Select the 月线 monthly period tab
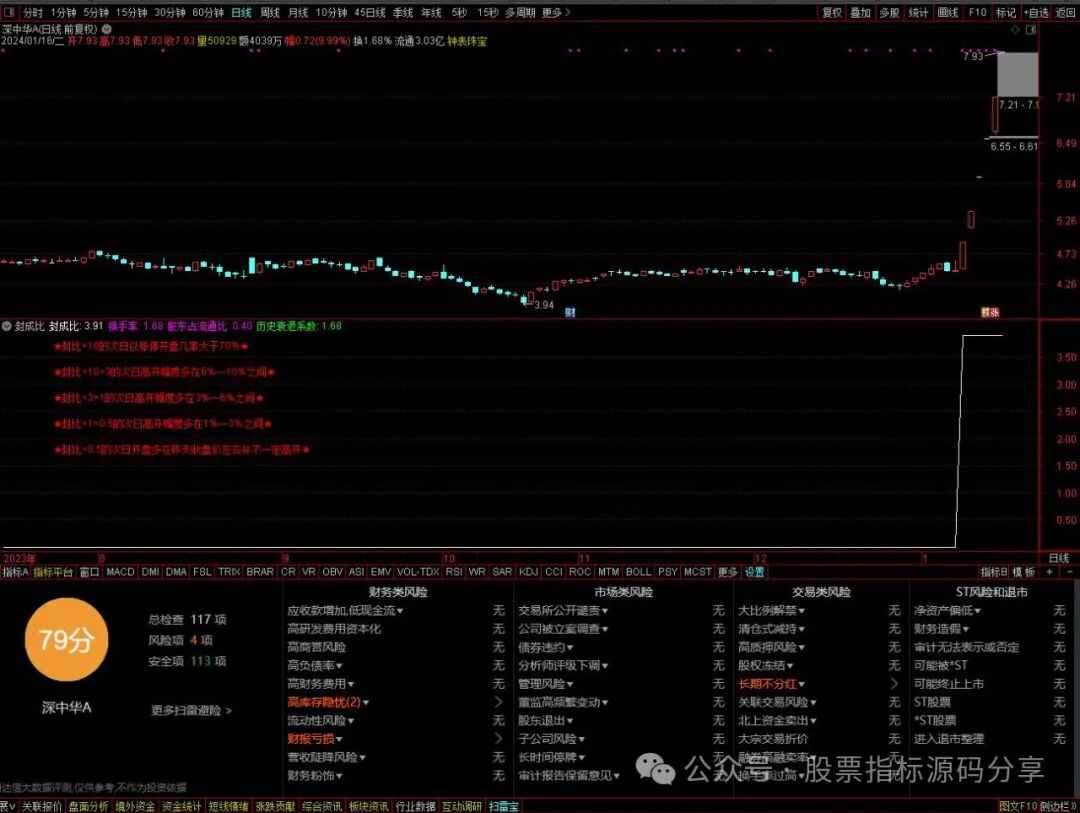 tap(298, 12)
